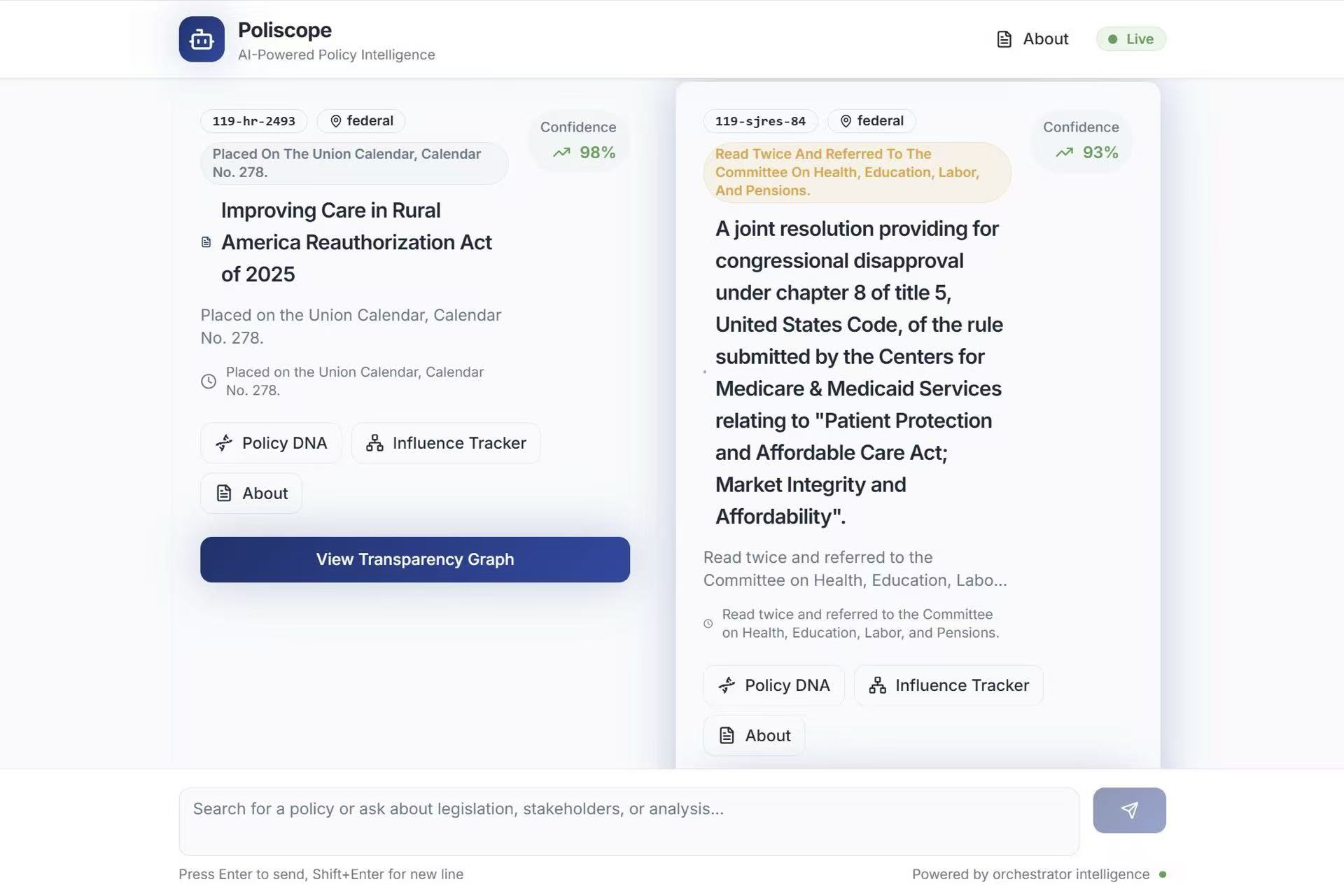This screenshot has width=1344, height=896.
Task: Click the 93% confidence trend indicator
Action: tap(1086, 153)
